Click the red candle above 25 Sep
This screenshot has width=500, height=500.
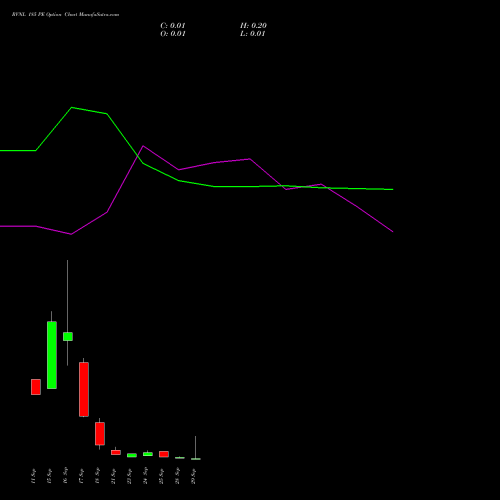(164, 454)
